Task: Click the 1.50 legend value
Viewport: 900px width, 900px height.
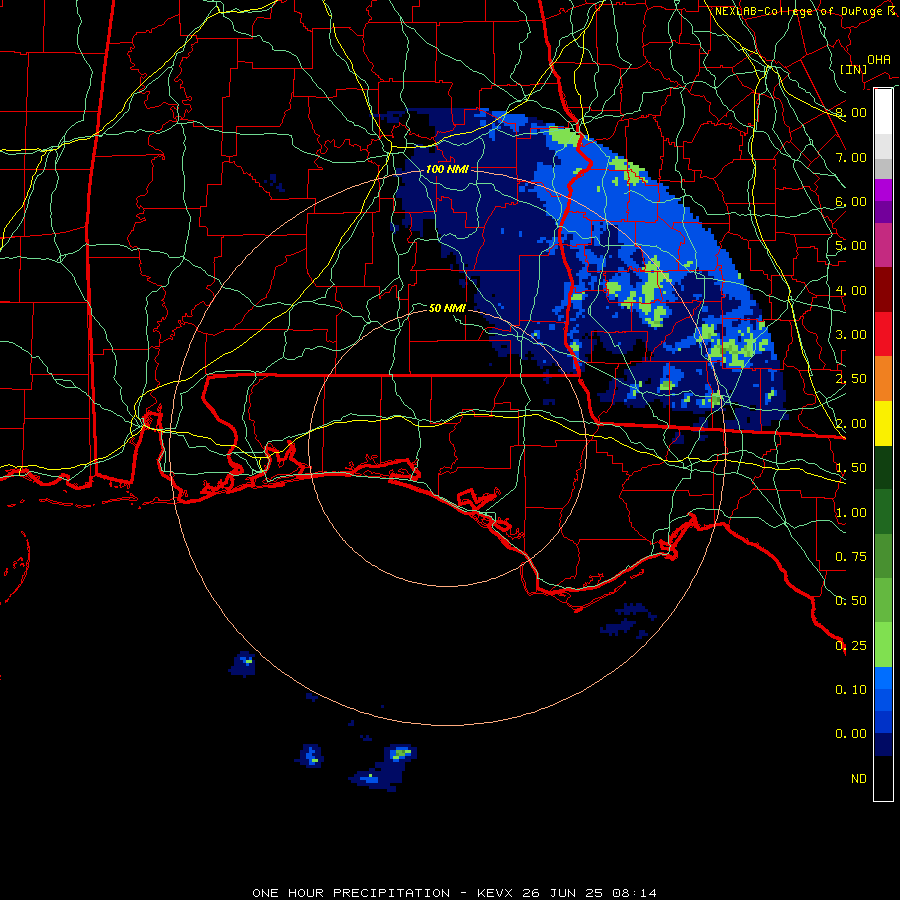Action: (851, 468)
